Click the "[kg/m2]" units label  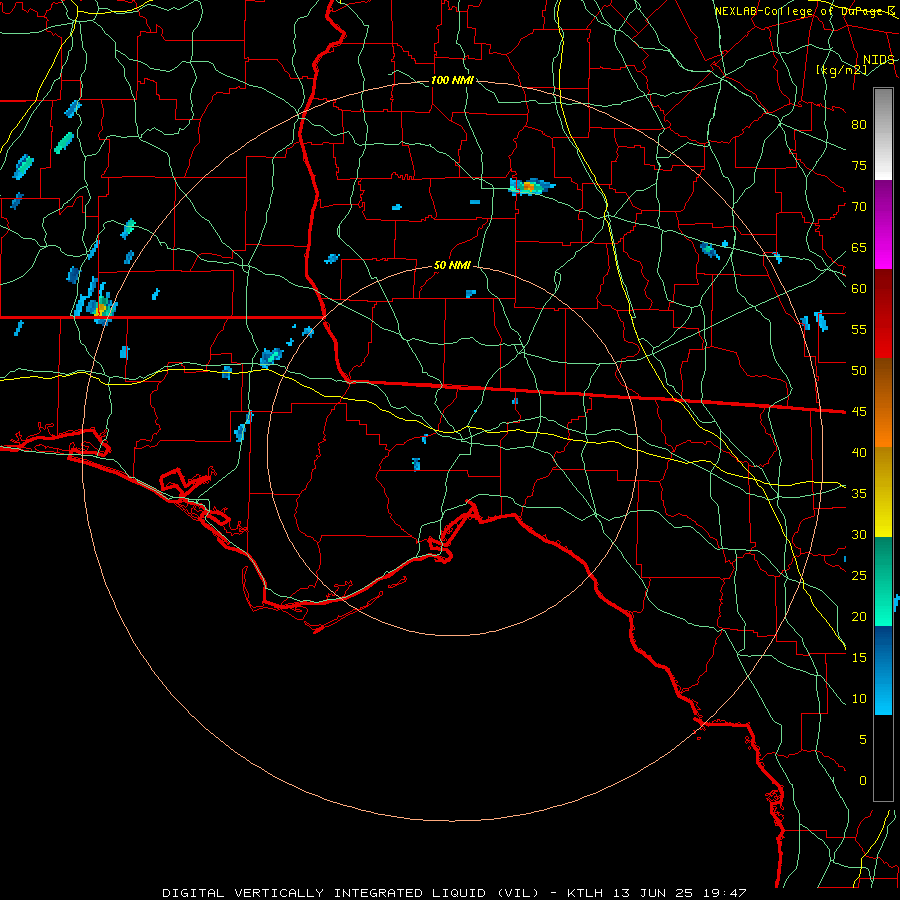click(x=841, y=70)
